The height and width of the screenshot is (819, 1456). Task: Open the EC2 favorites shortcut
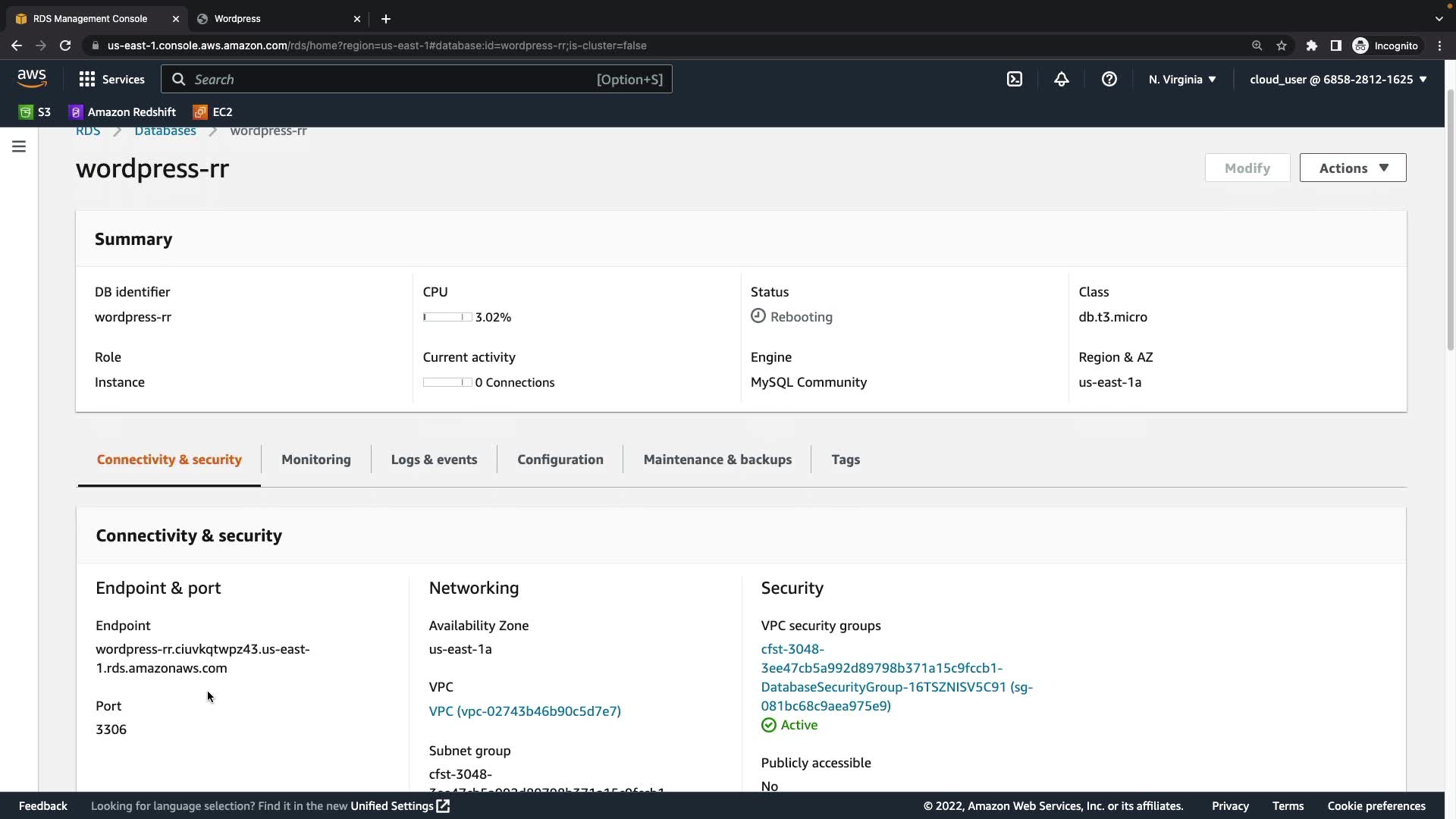point(213,111)
